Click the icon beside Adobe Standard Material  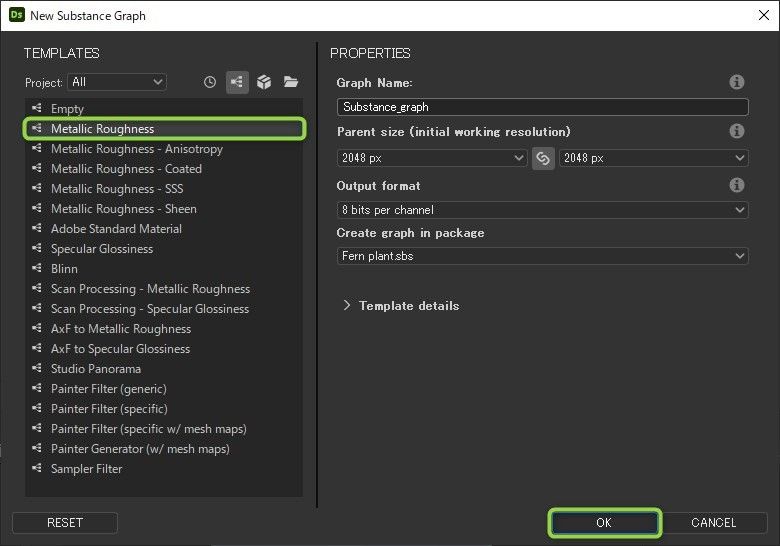(37, 228)
